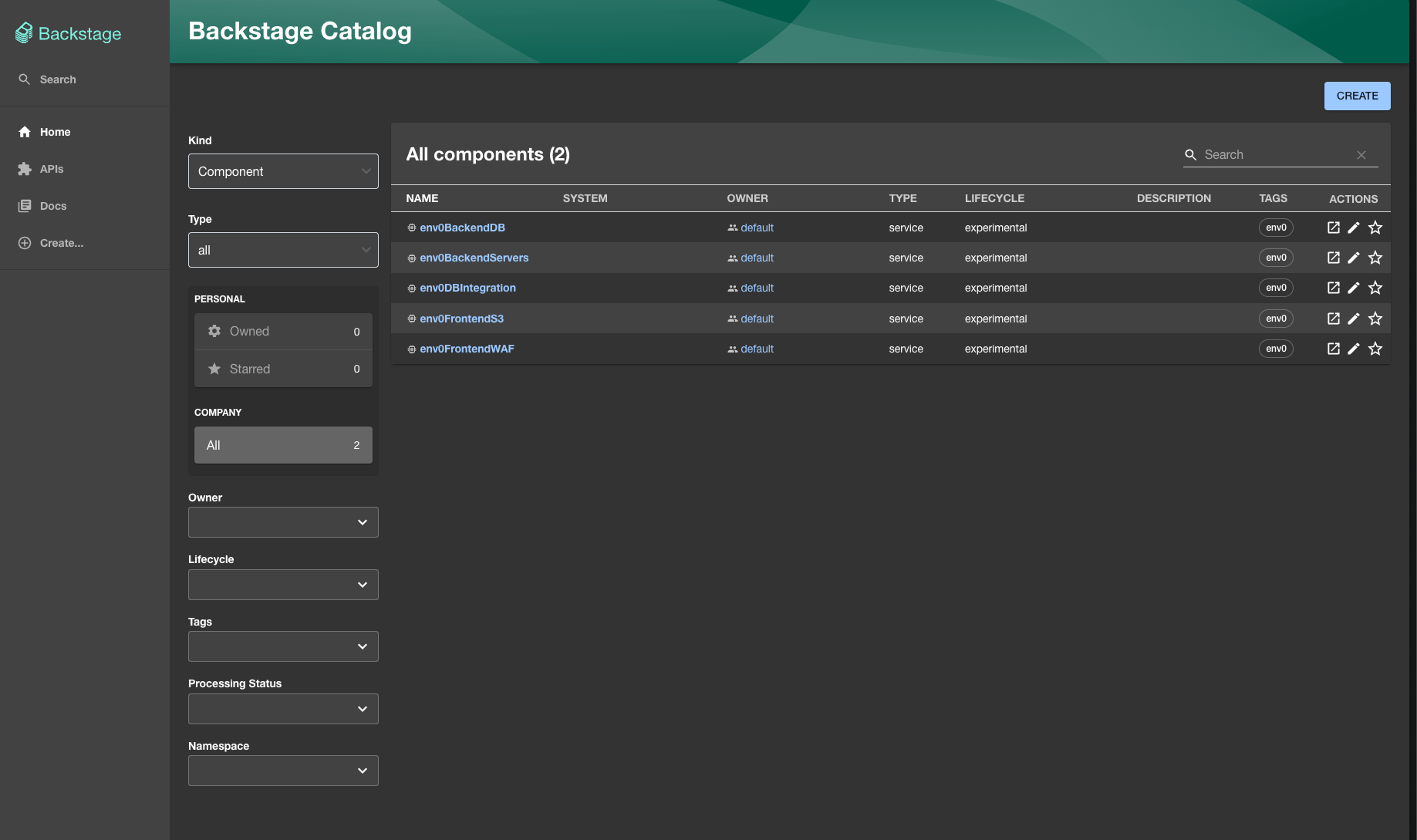Sort table by LIFECYCLE column

[x=994, y=198]
